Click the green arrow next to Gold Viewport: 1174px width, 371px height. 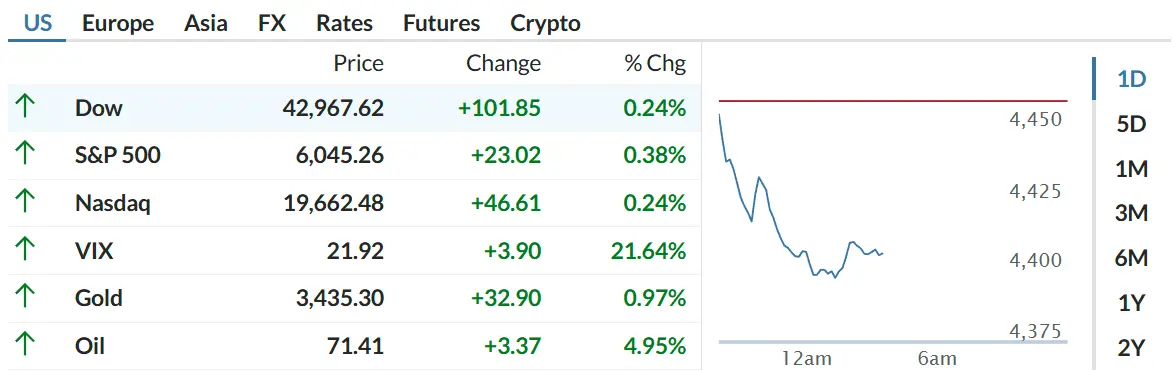click(x=25, y=298)
